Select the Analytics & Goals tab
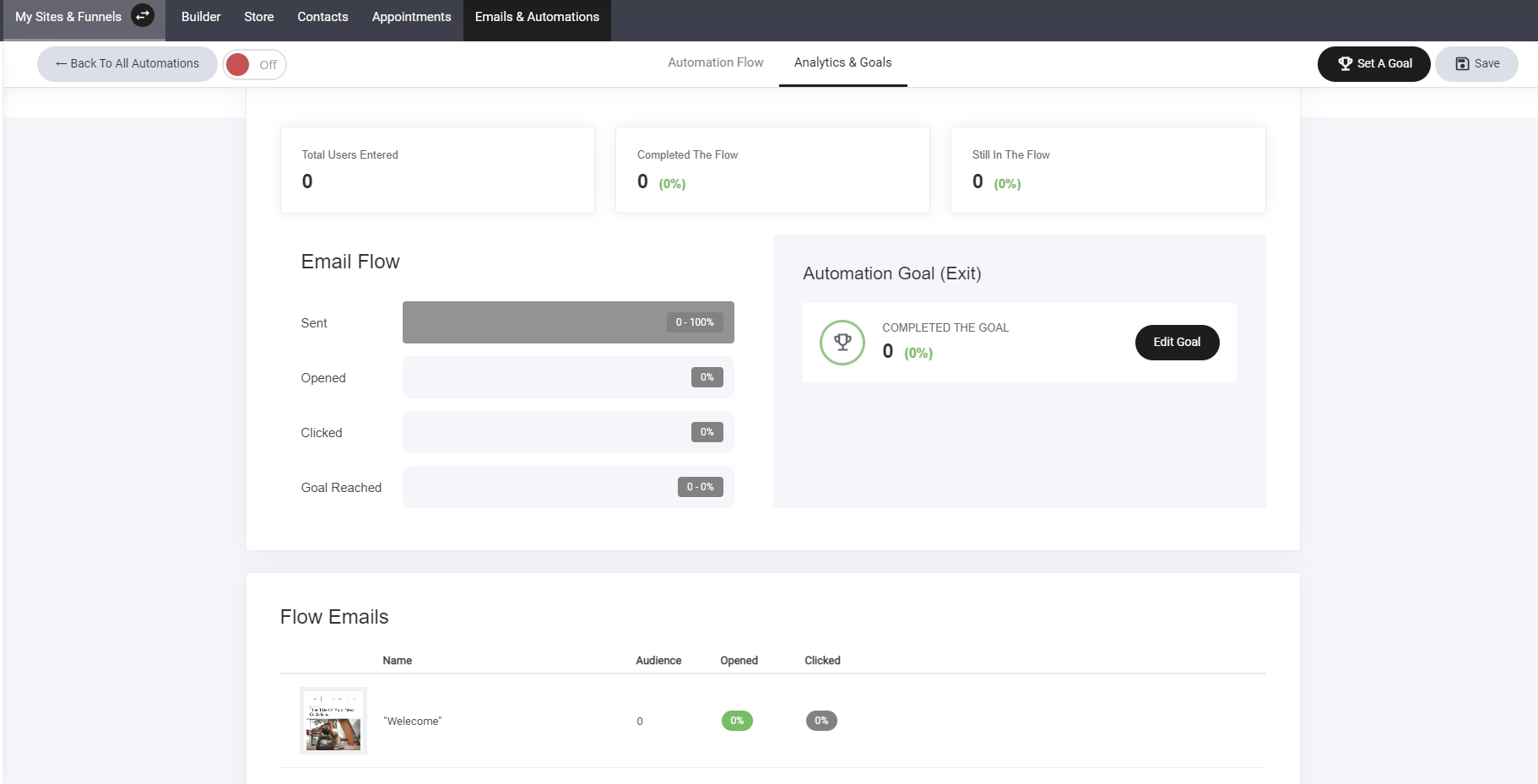Viewport: 1538px width, 784px height. click(x=842, y=62)
